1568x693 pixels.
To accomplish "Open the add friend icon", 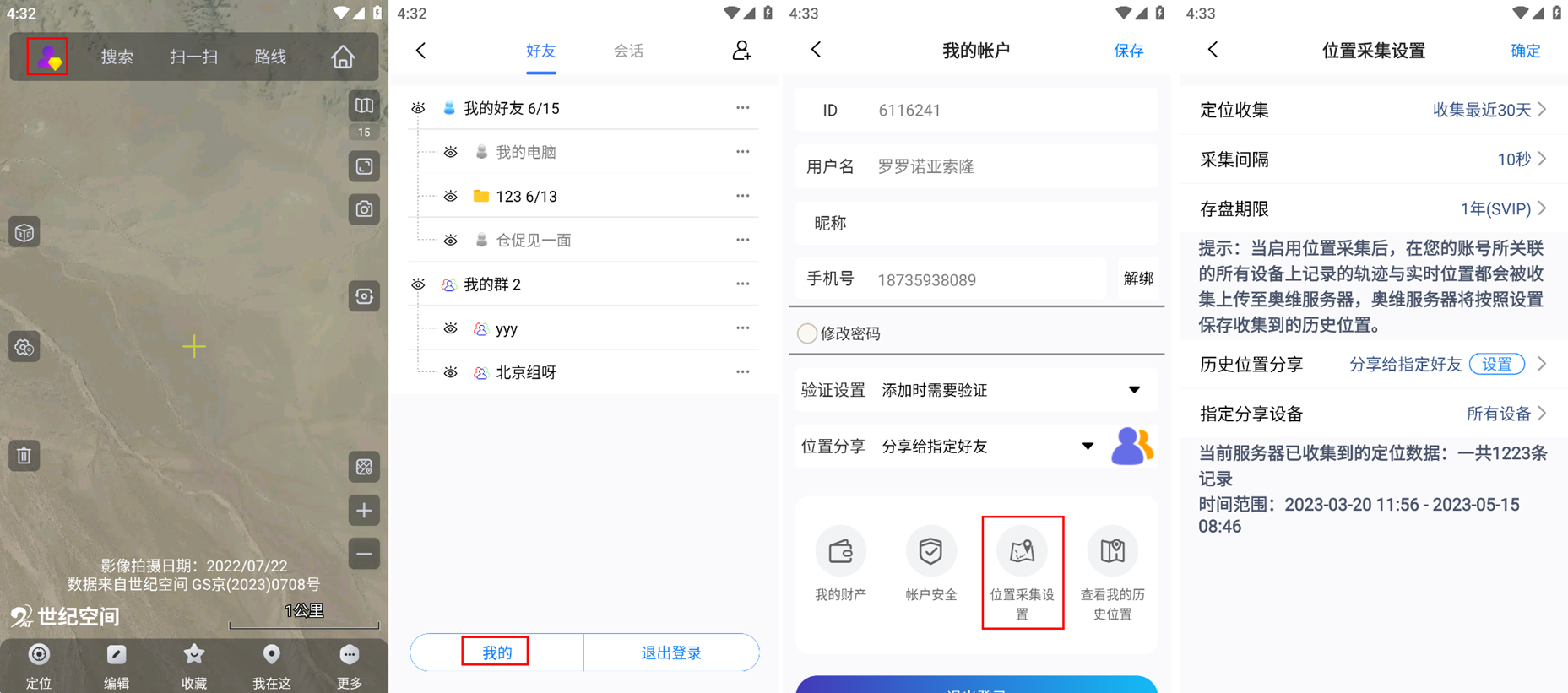I will [x=741, y=51].
